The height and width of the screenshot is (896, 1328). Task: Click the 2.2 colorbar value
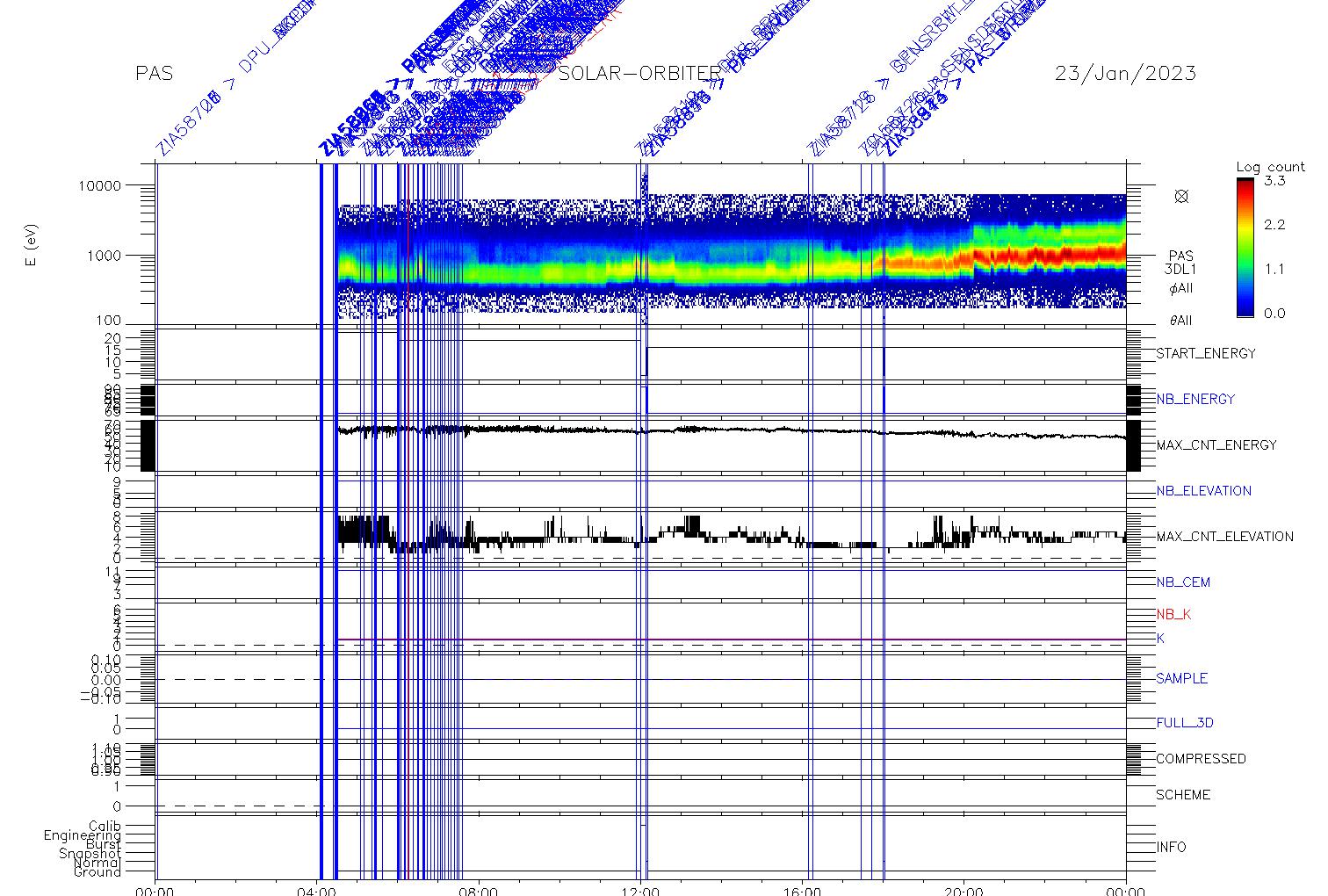click(1274, 225)
